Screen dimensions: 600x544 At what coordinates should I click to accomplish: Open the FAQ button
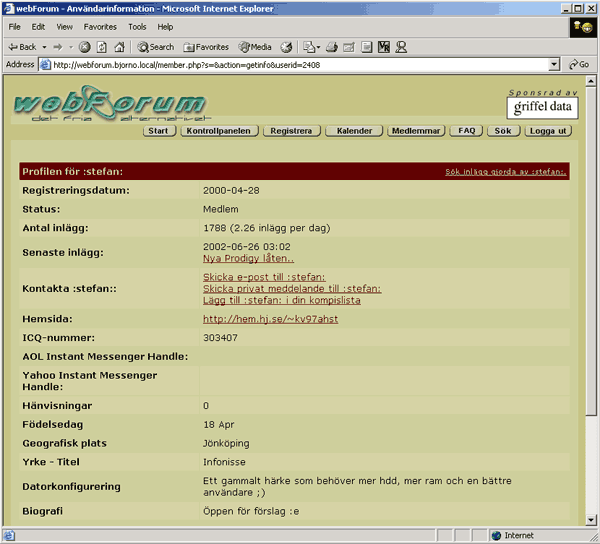click(466, 131)
